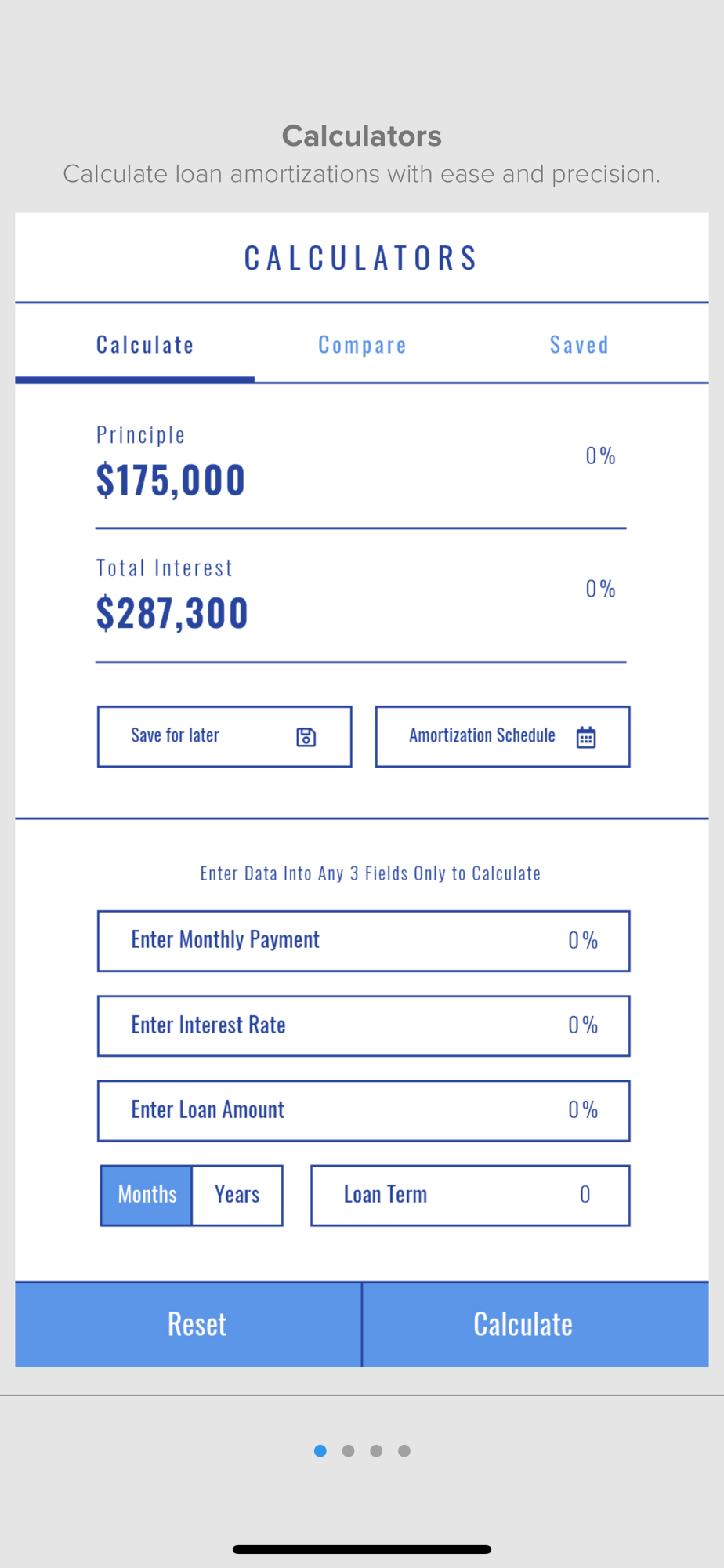Jump to the fourth page dot
This screenshot has width=724, height=1568.
(404, 1451)
